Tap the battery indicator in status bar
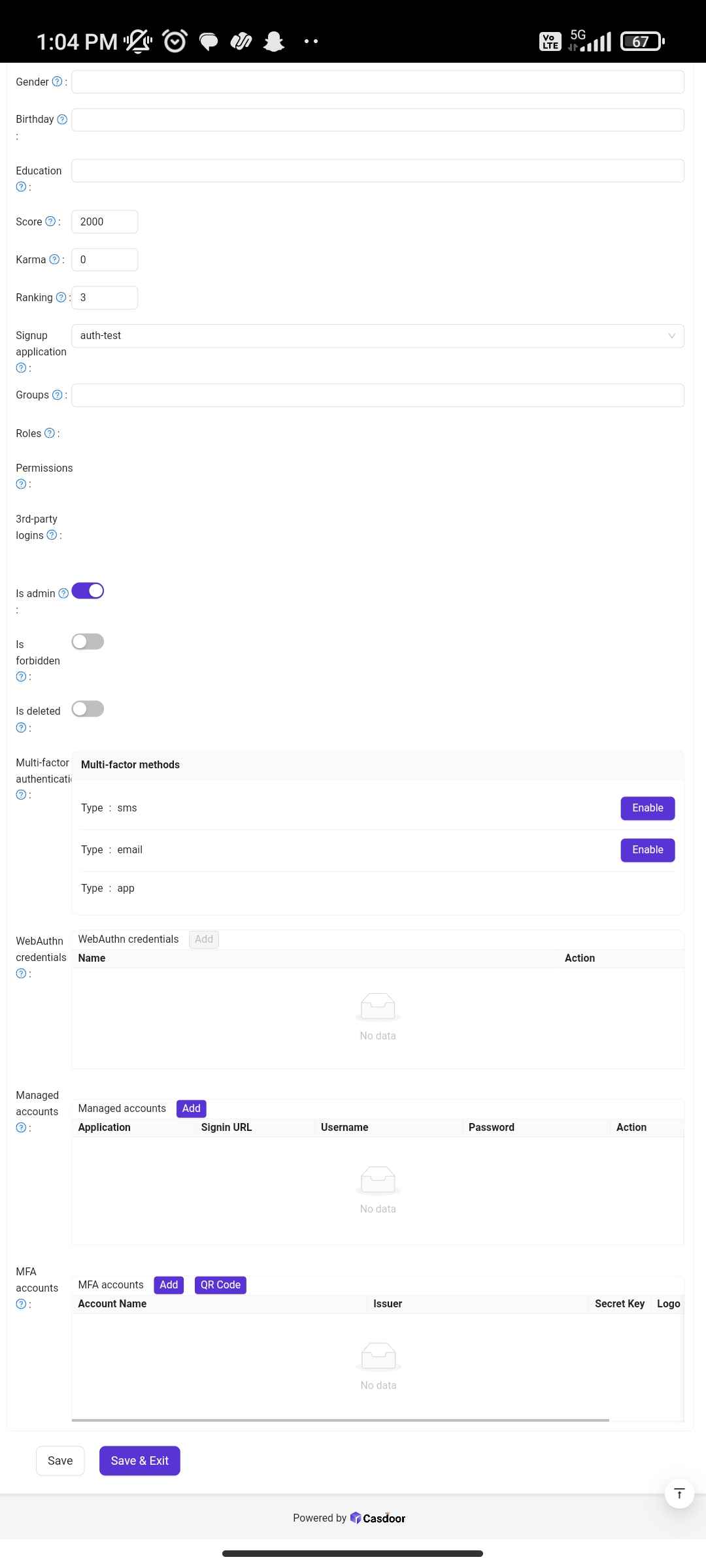This screenshot has width=706, height=1568. (643, 42)
